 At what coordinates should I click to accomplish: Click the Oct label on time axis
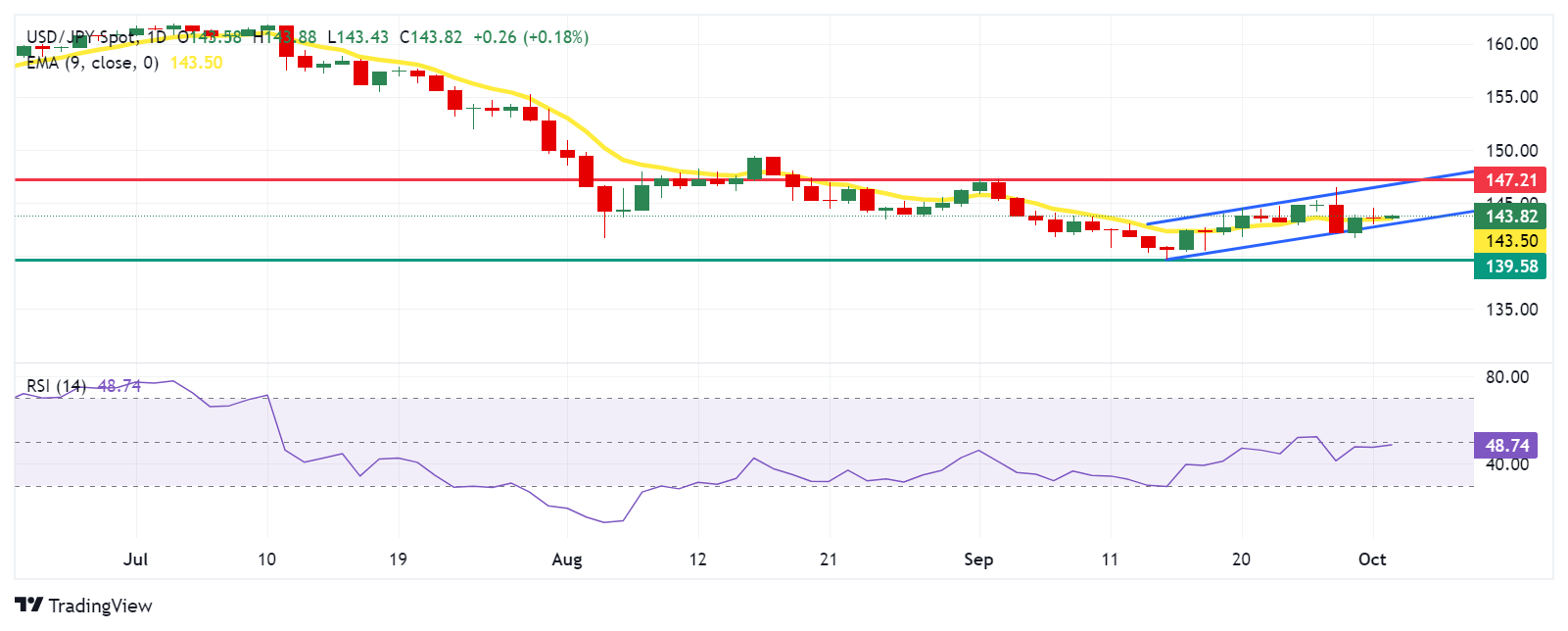coord(1372,559)
